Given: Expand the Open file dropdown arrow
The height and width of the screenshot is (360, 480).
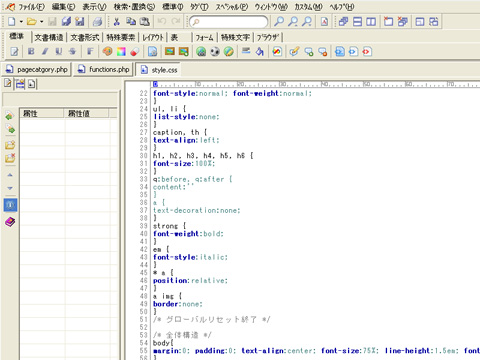Looking at the screenshot, I should point(42,22).
